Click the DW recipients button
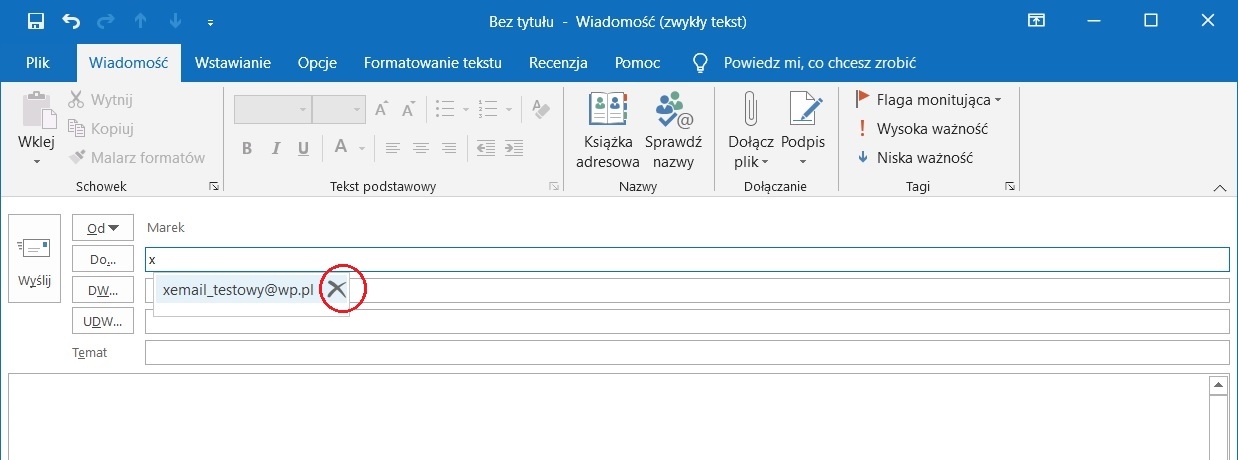Image resolution: width=1238 pixels, height=460 pixels. click(x=103, y=290)
